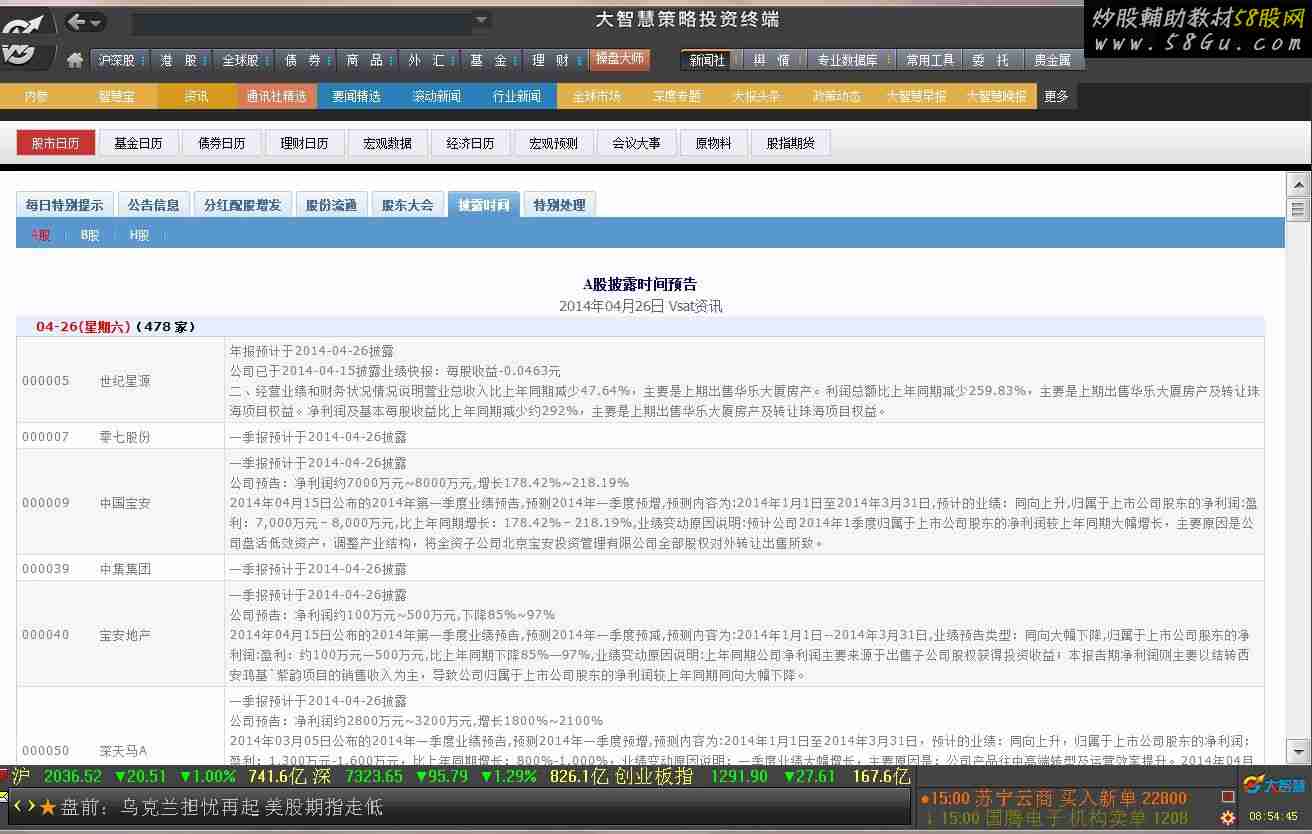Click stock name 世纪星源
This screenshot has height=834, width=1312.
[125, 381]
